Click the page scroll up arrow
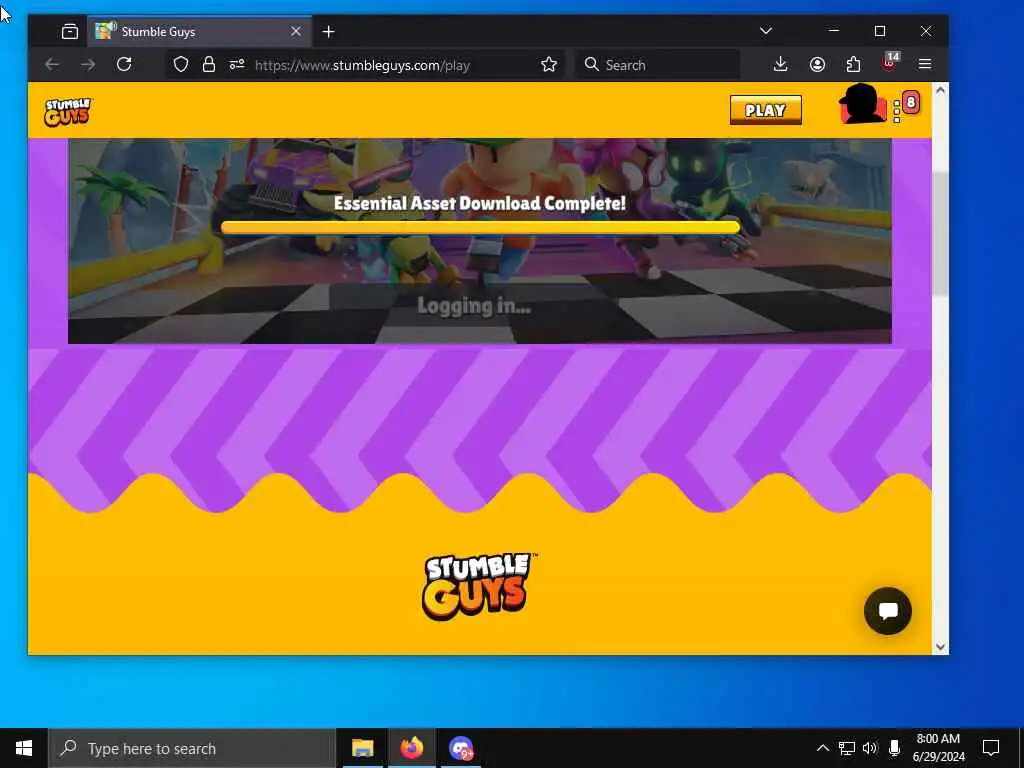The image size is (1024, 768). 940,90
